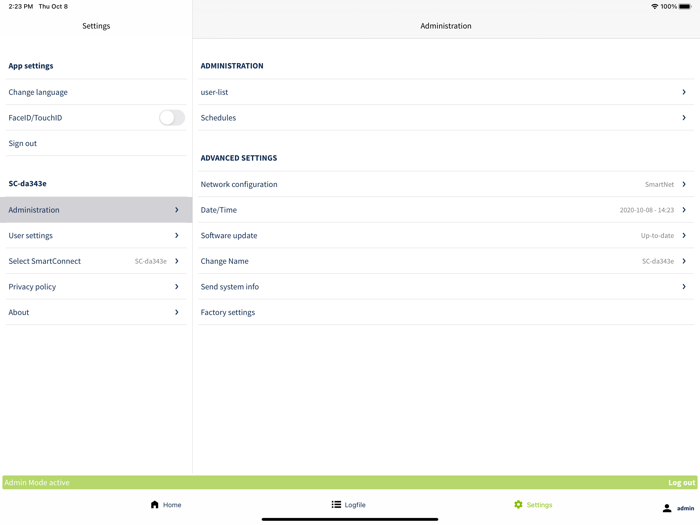Tap the Settings gear icon
Screen dimensions: 700x525
tap(518, 505)
